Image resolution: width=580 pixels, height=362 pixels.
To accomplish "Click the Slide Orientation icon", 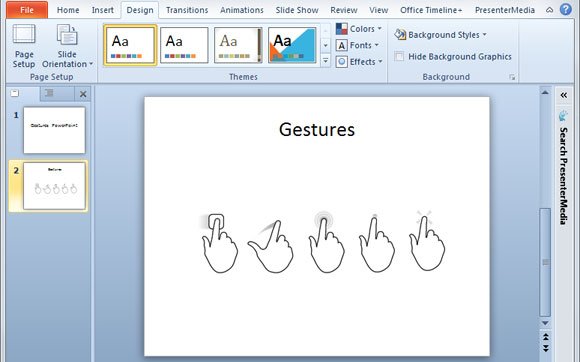I will click(x=67, y=34).
